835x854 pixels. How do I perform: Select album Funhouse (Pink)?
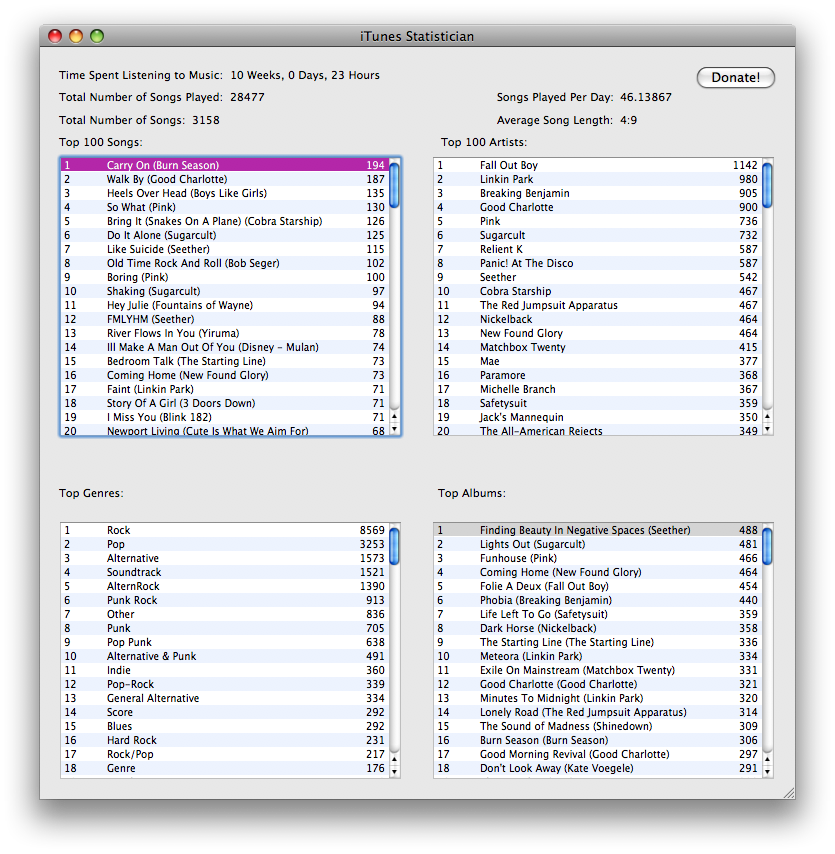598,558
